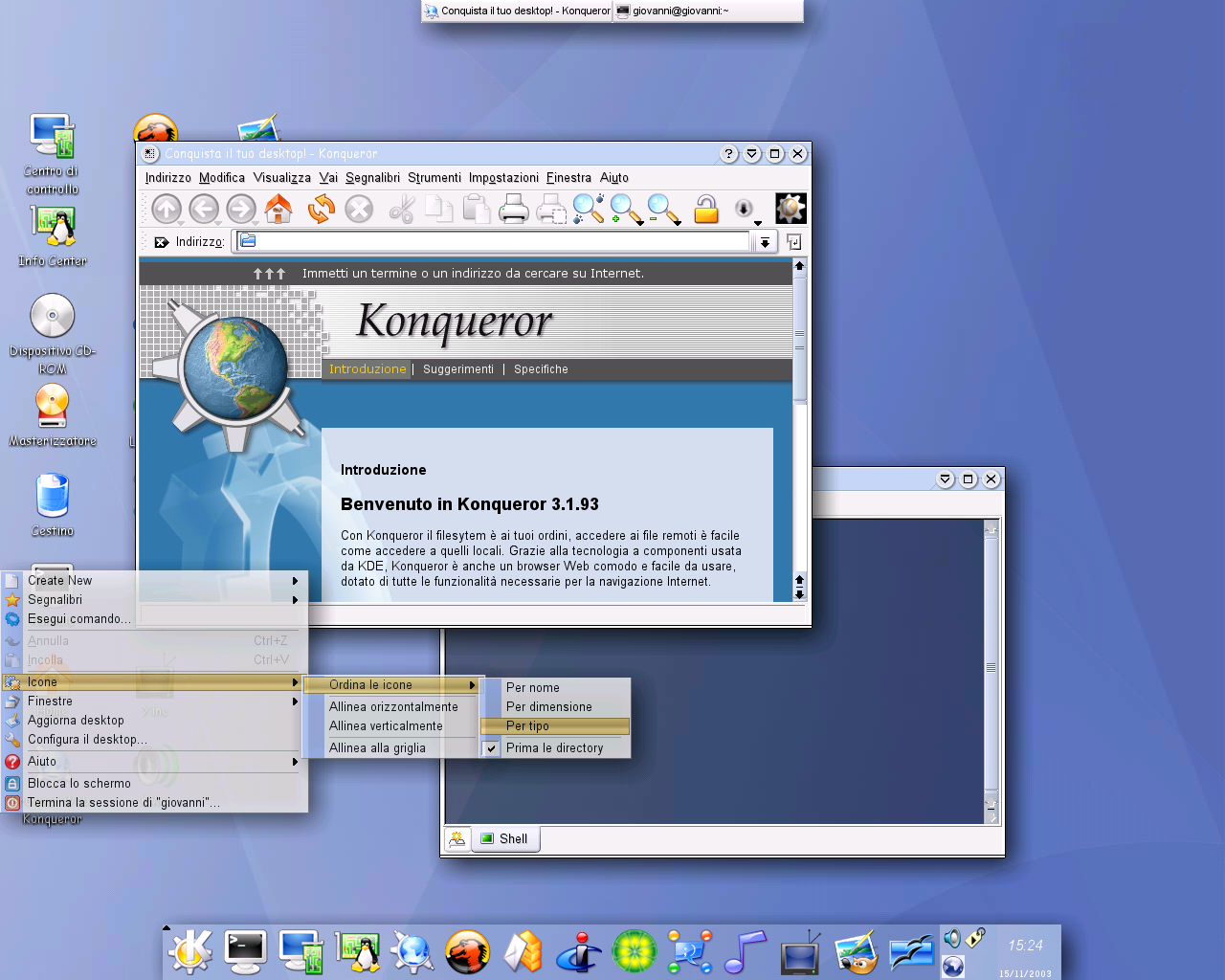Click the volume speaker tray icon
Image resolution: width=1225 pixels, height=980 pixels.
952,938
